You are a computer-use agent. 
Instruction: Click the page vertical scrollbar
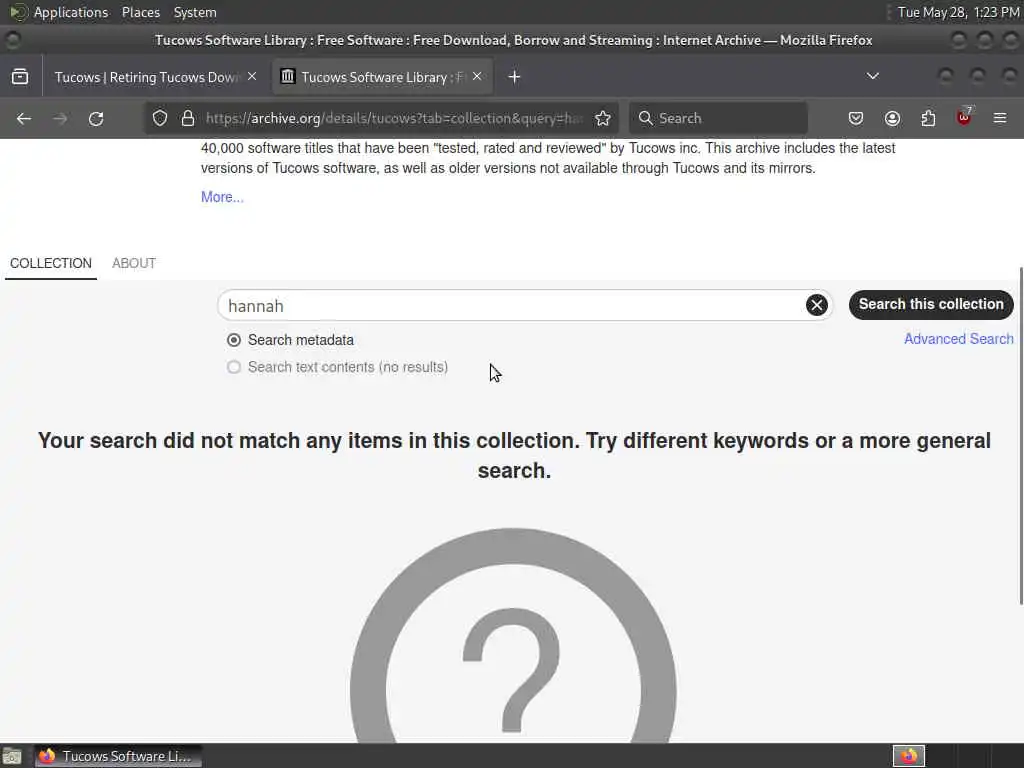[1020, 436]
